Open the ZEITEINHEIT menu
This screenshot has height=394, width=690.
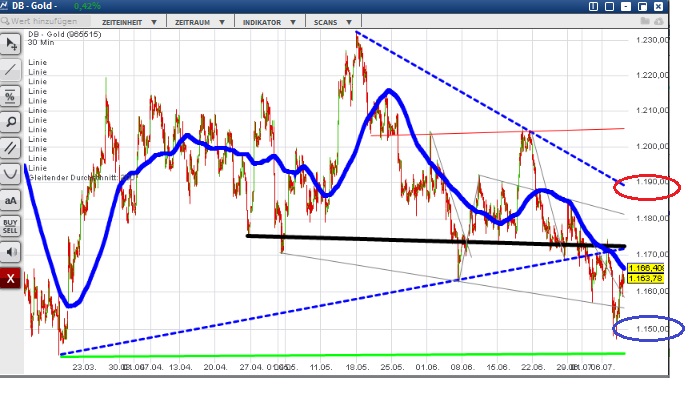coord(122,22)
